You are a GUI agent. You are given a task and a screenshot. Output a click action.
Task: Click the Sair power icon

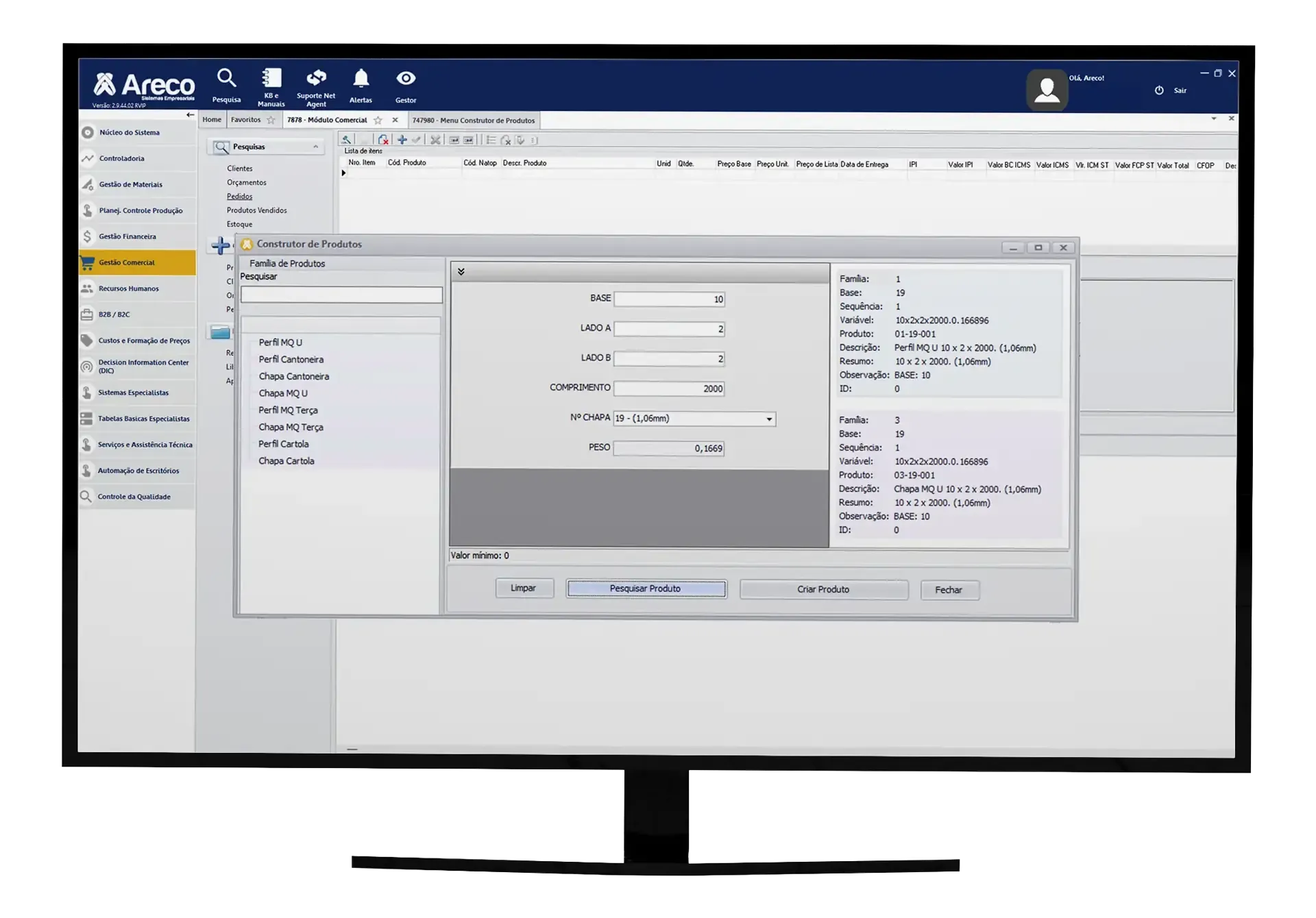1159,90
